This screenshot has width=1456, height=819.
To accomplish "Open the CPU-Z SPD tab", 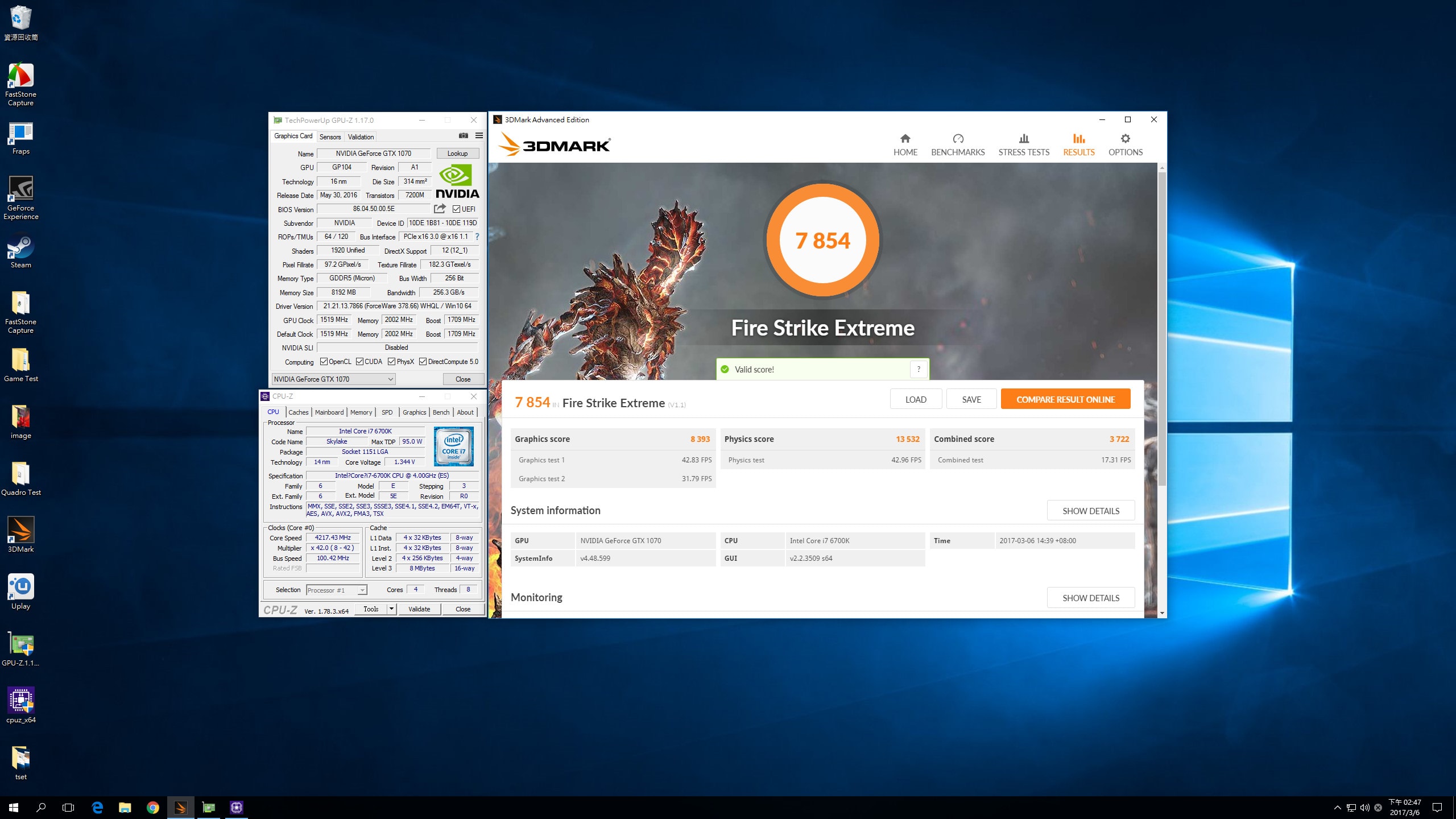I will (387, 412).
